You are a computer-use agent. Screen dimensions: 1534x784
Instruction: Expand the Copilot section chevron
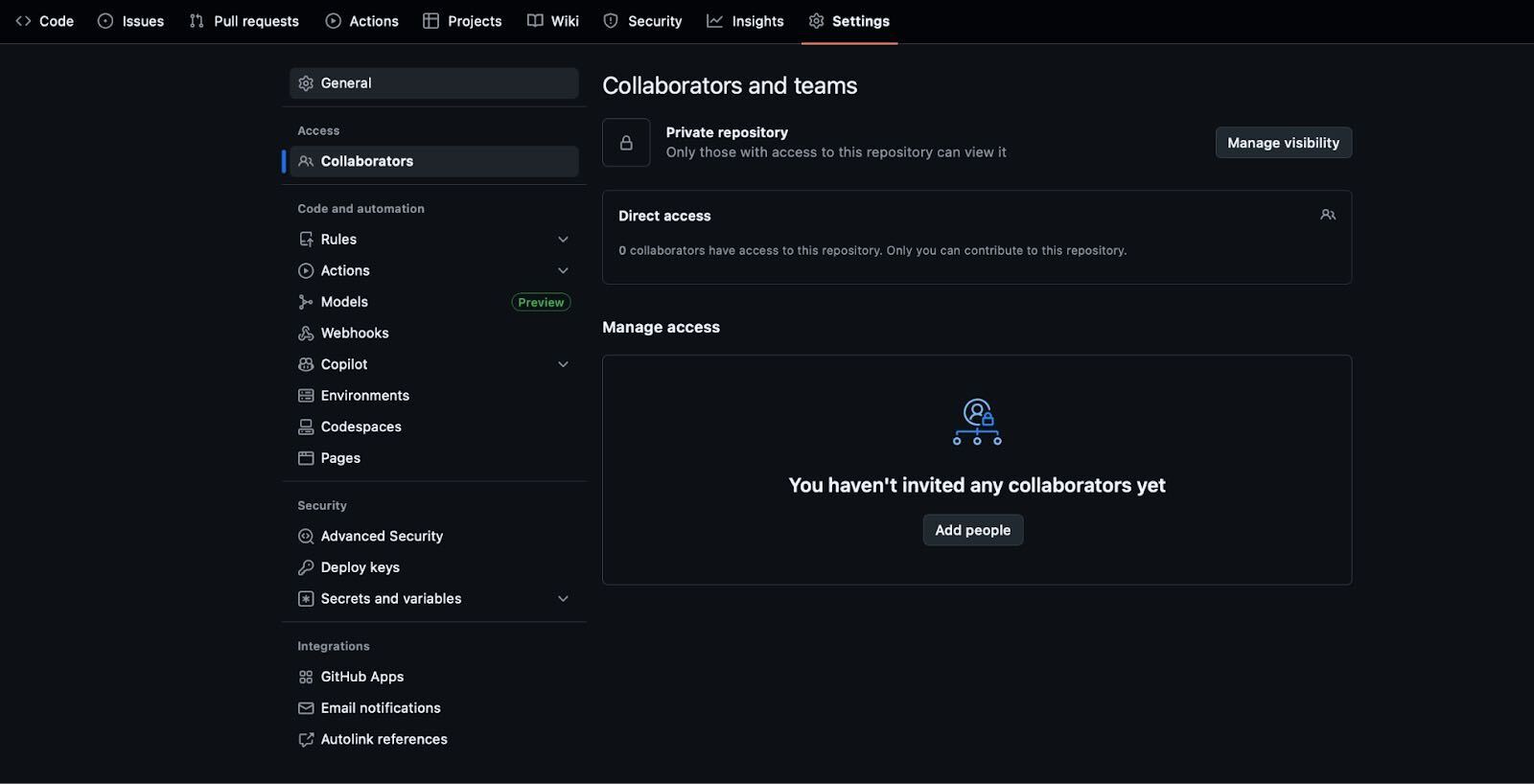click(563, 364)
